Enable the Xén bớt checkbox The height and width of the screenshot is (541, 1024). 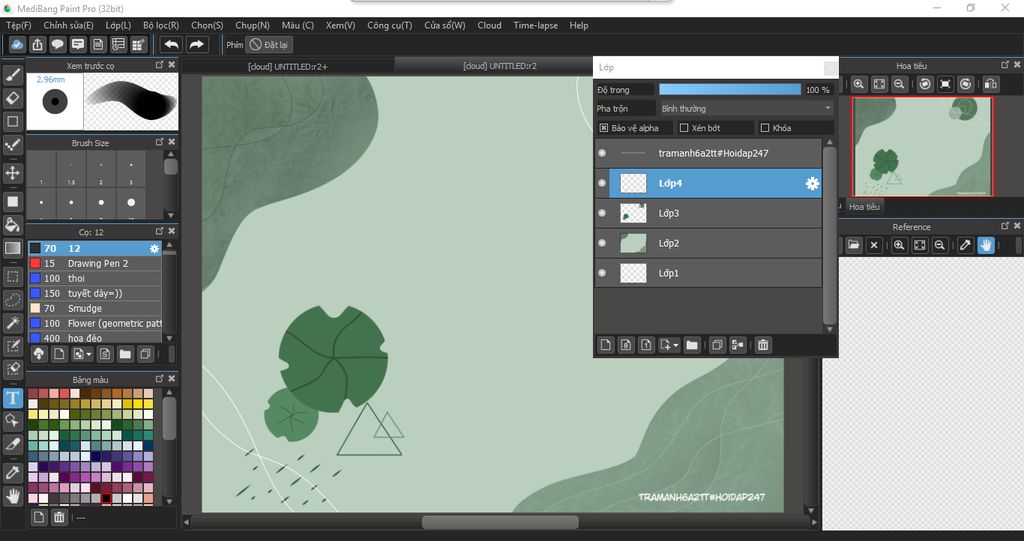pos(684,128)
